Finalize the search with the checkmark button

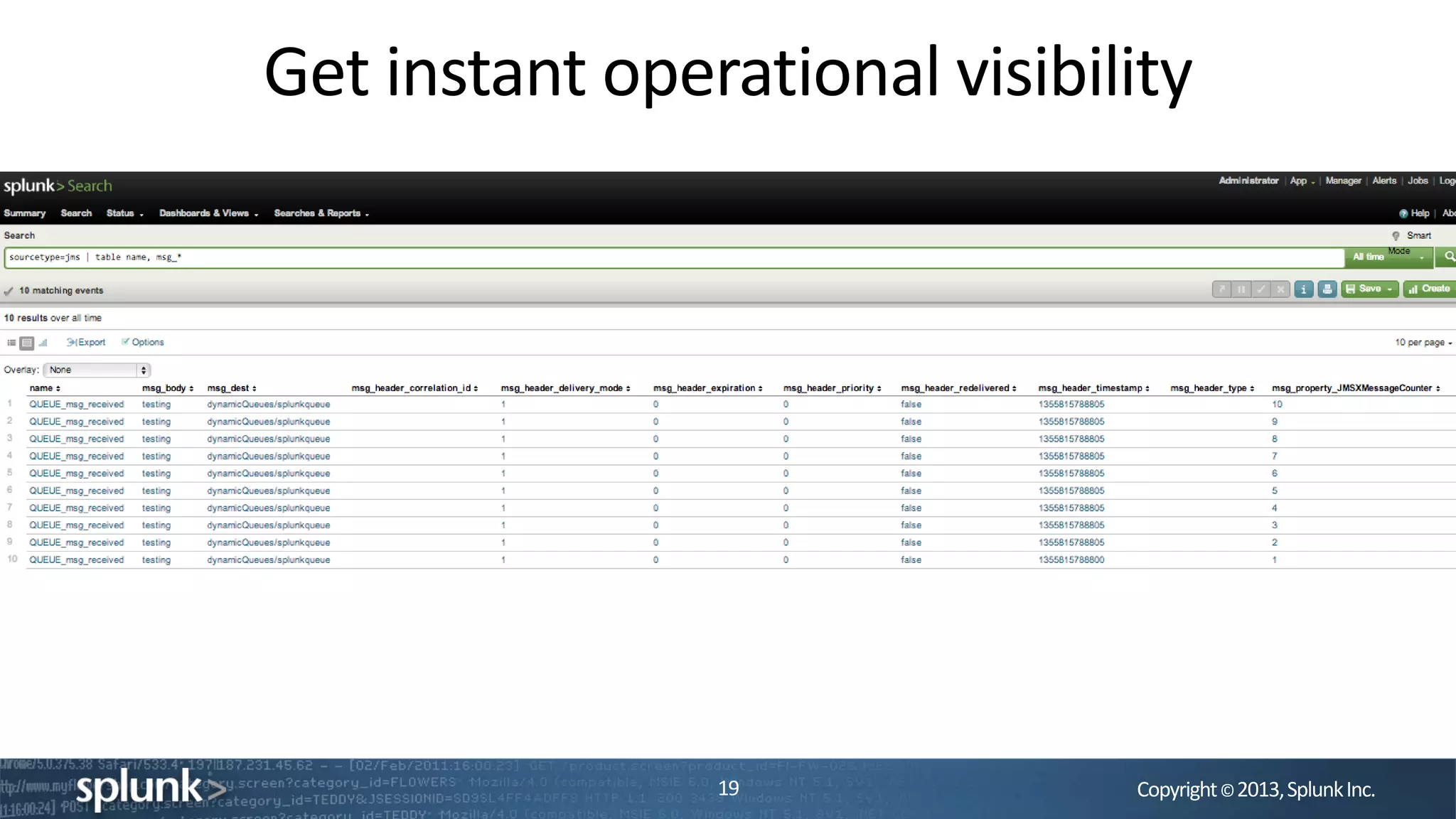(x=1260, y=289)
